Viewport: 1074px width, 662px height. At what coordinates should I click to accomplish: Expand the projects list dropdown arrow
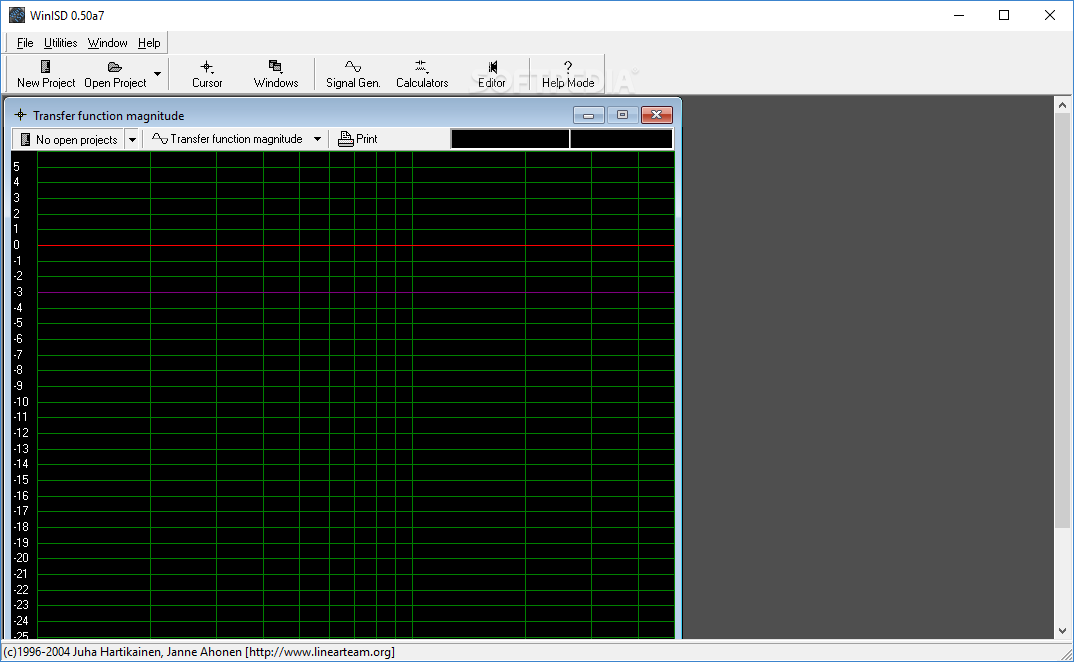tap(132, 139)
